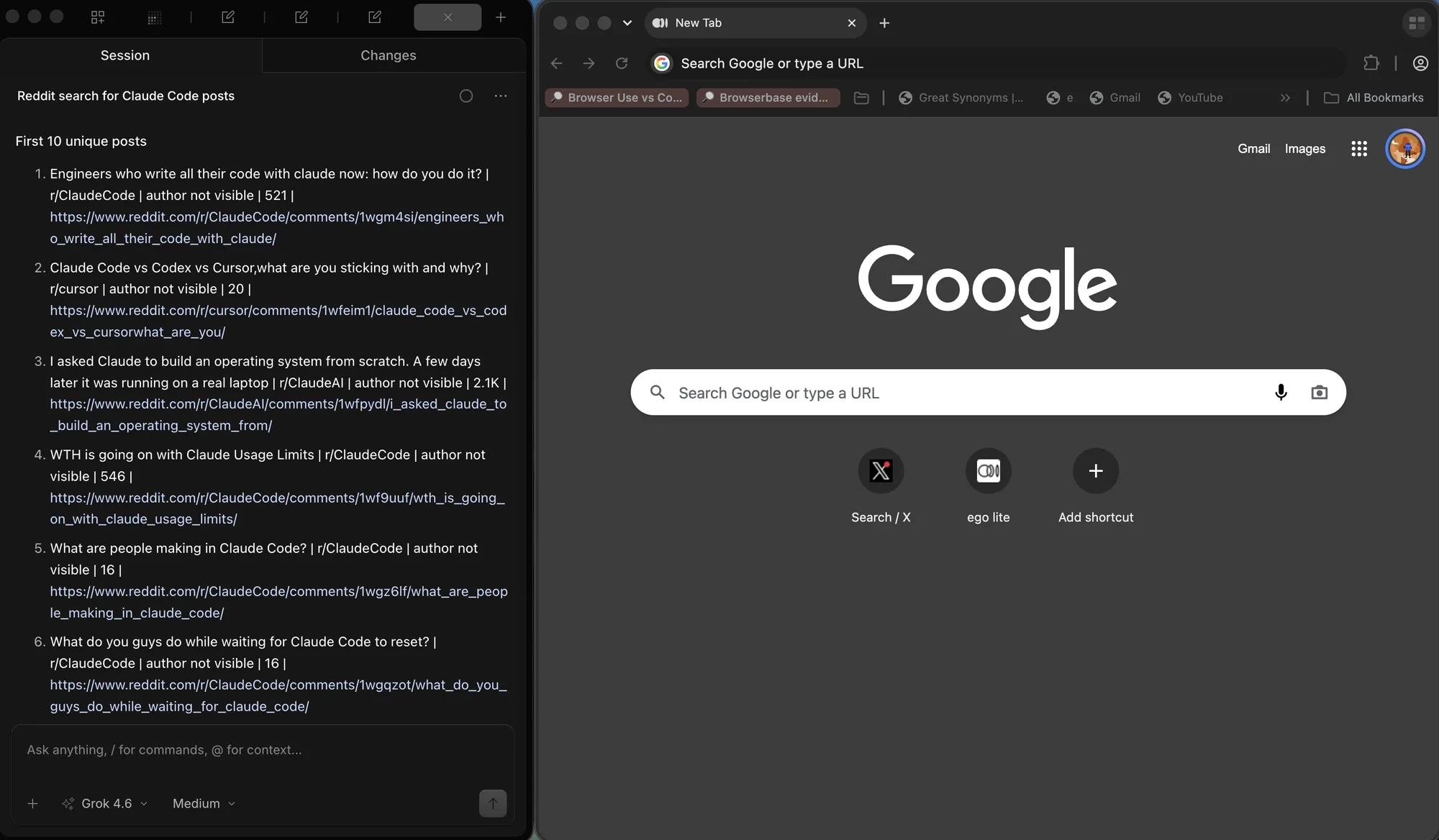The image size is (1439, 840).
Task: Open the compose tab icon beside the highlighted close tab
Action: [x=375, y=17]
